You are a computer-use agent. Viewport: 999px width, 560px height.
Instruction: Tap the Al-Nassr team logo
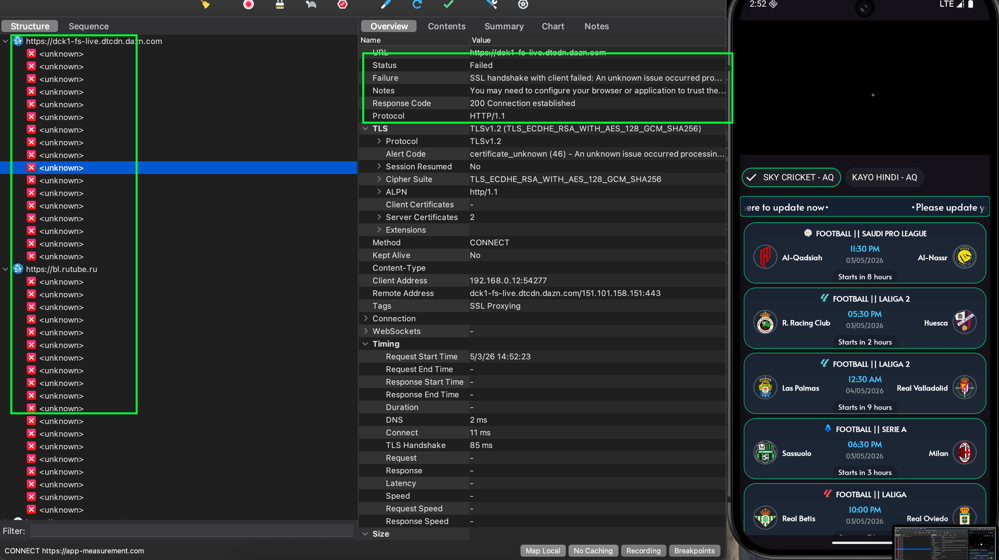[x=965, y=257]
